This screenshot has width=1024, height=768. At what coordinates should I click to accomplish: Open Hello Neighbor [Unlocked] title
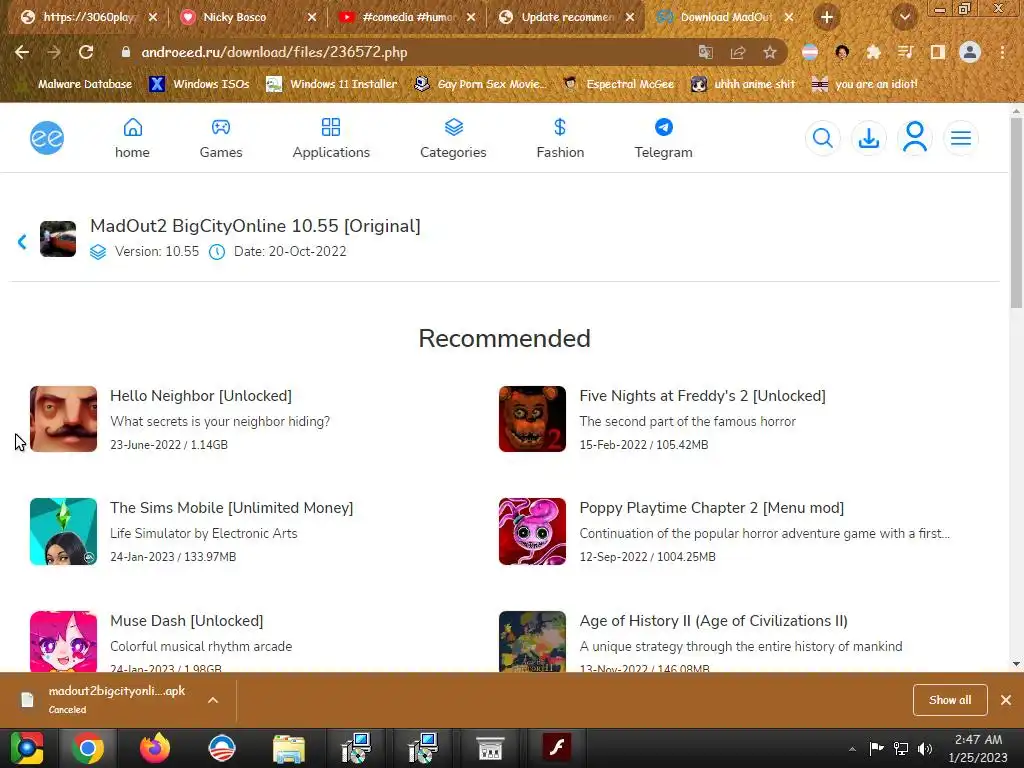pos(201,396)
